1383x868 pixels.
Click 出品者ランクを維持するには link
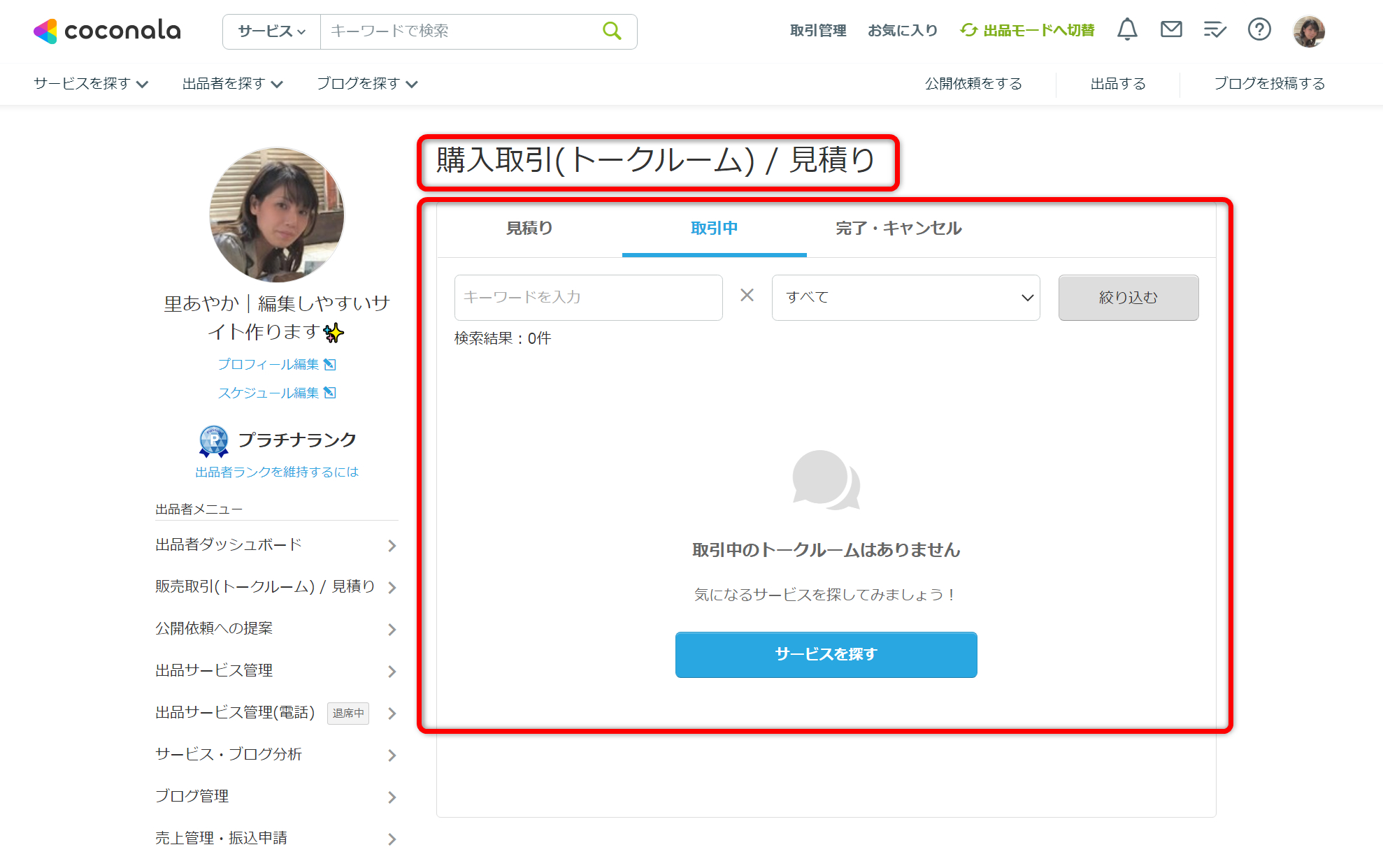tap(277, 472)
